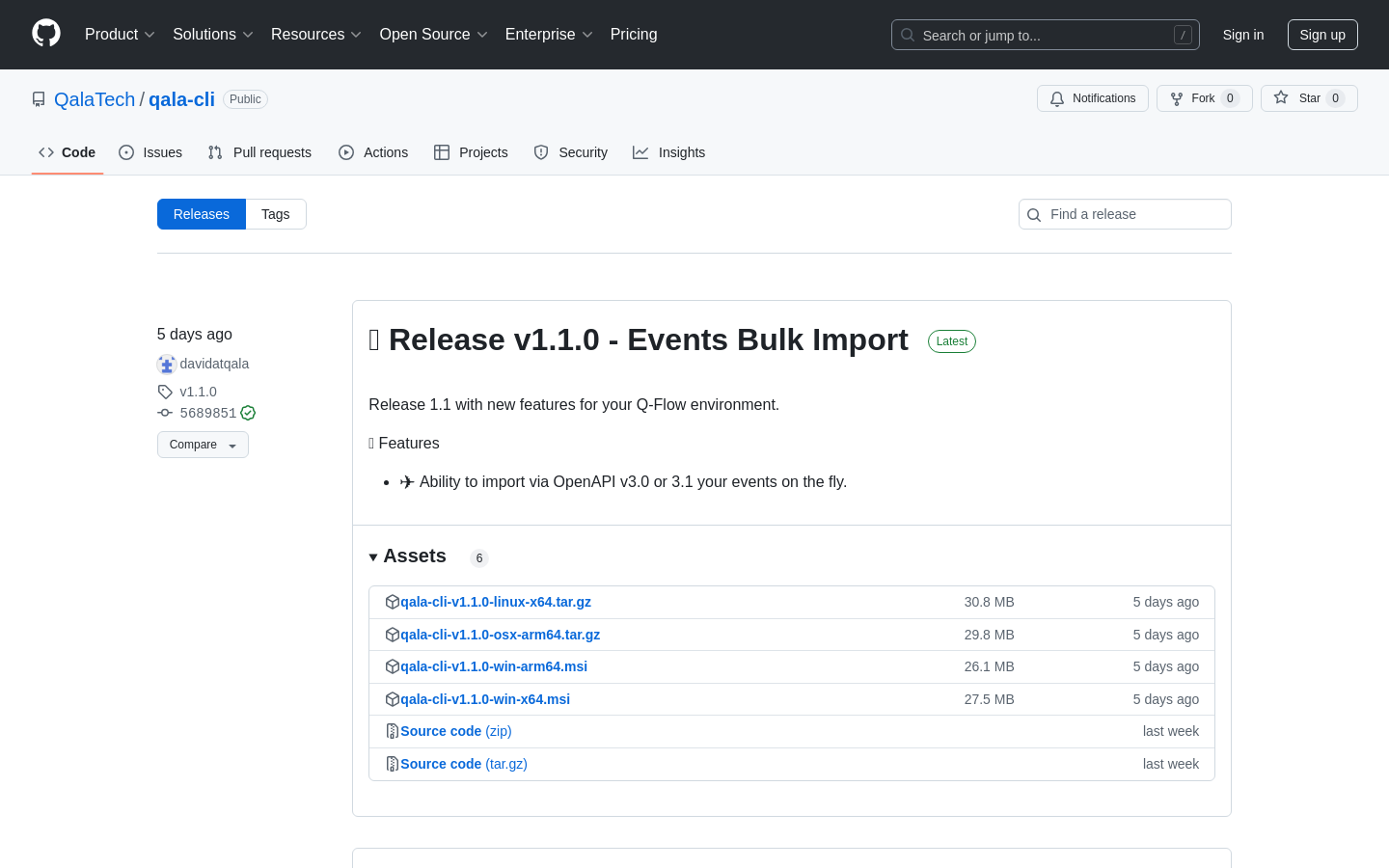Click the Fork count 0 badge
This screenshot has width=1389, height=868.
point(1230,98)
